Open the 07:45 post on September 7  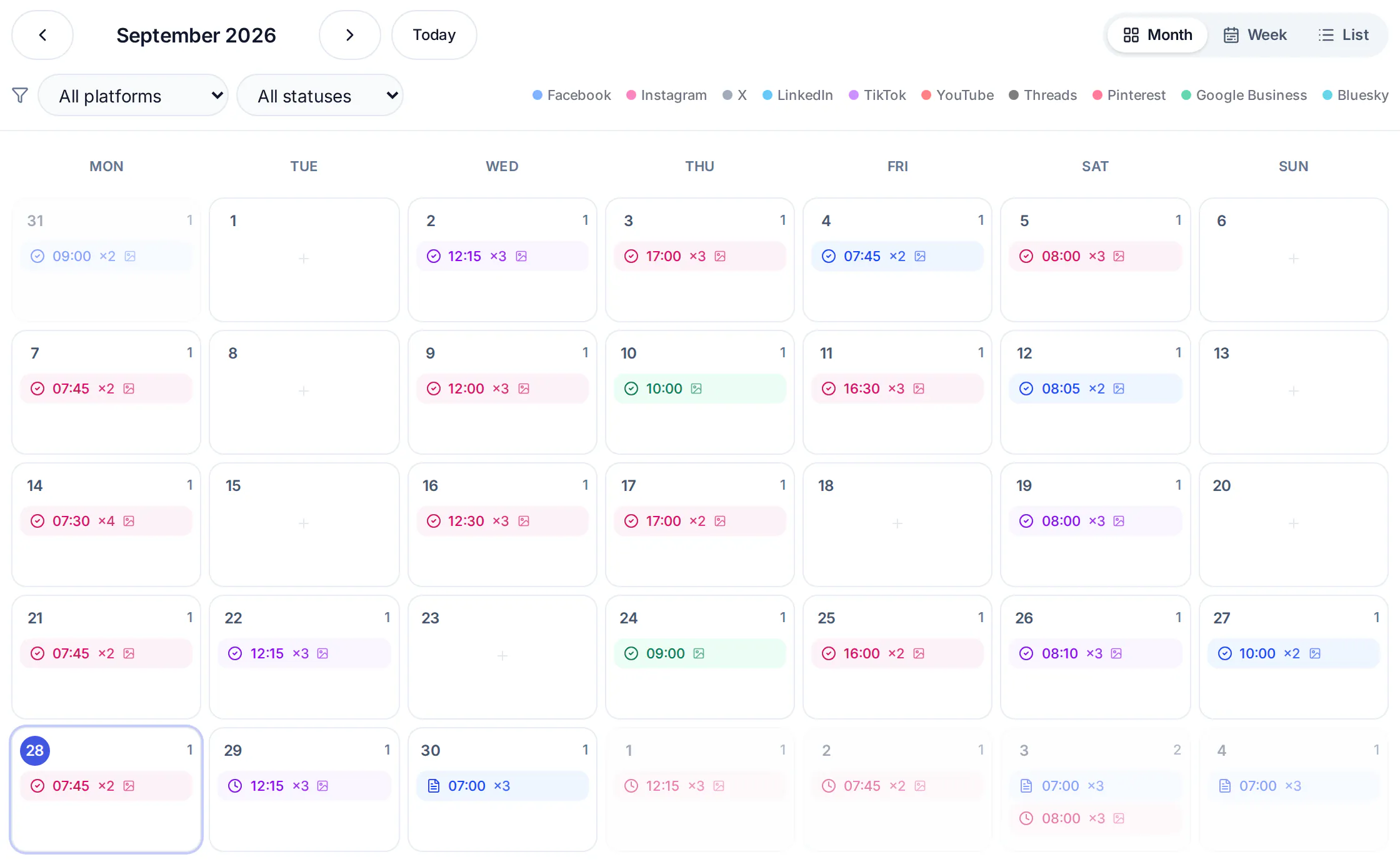pyautogui.click(x=106, y=389)
